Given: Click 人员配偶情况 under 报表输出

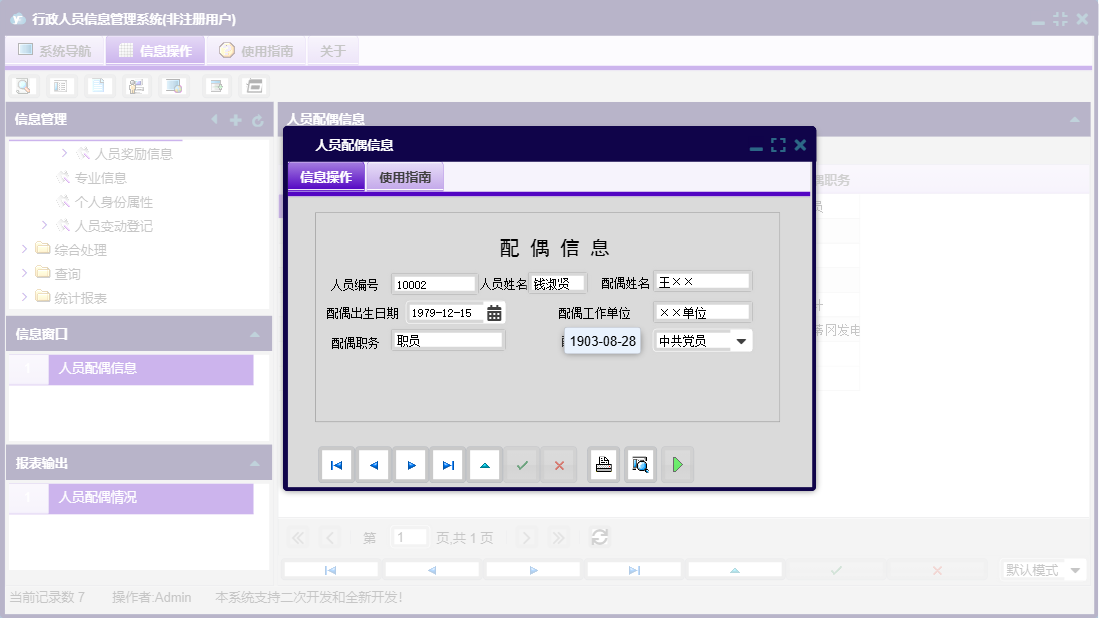Looking at the screenshot, I should pyautogui.click(x=98, y=497).
